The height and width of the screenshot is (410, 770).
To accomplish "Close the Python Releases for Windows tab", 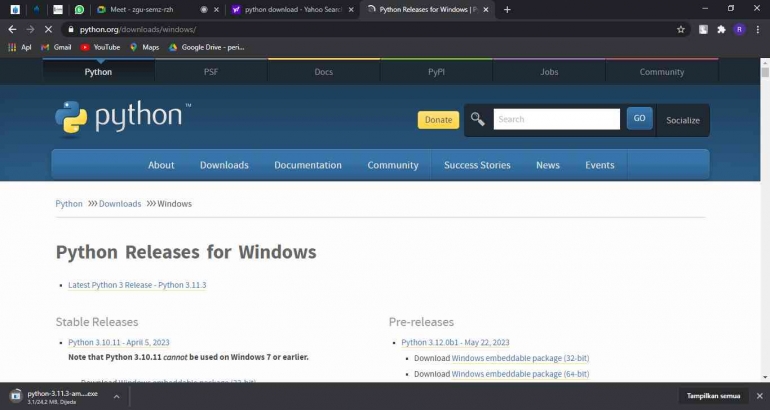I will [x=486, y=9].
